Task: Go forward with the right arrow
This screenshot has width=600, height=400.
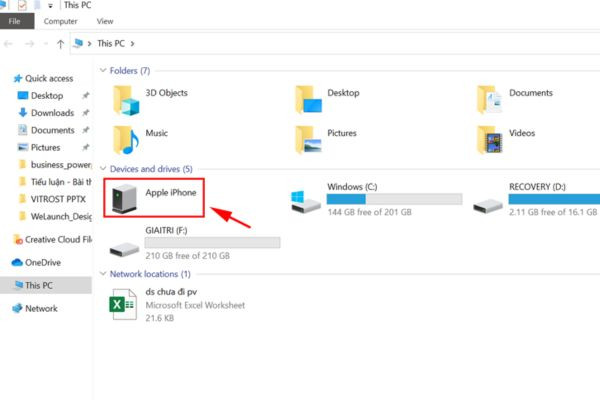Action: [29, 44]
